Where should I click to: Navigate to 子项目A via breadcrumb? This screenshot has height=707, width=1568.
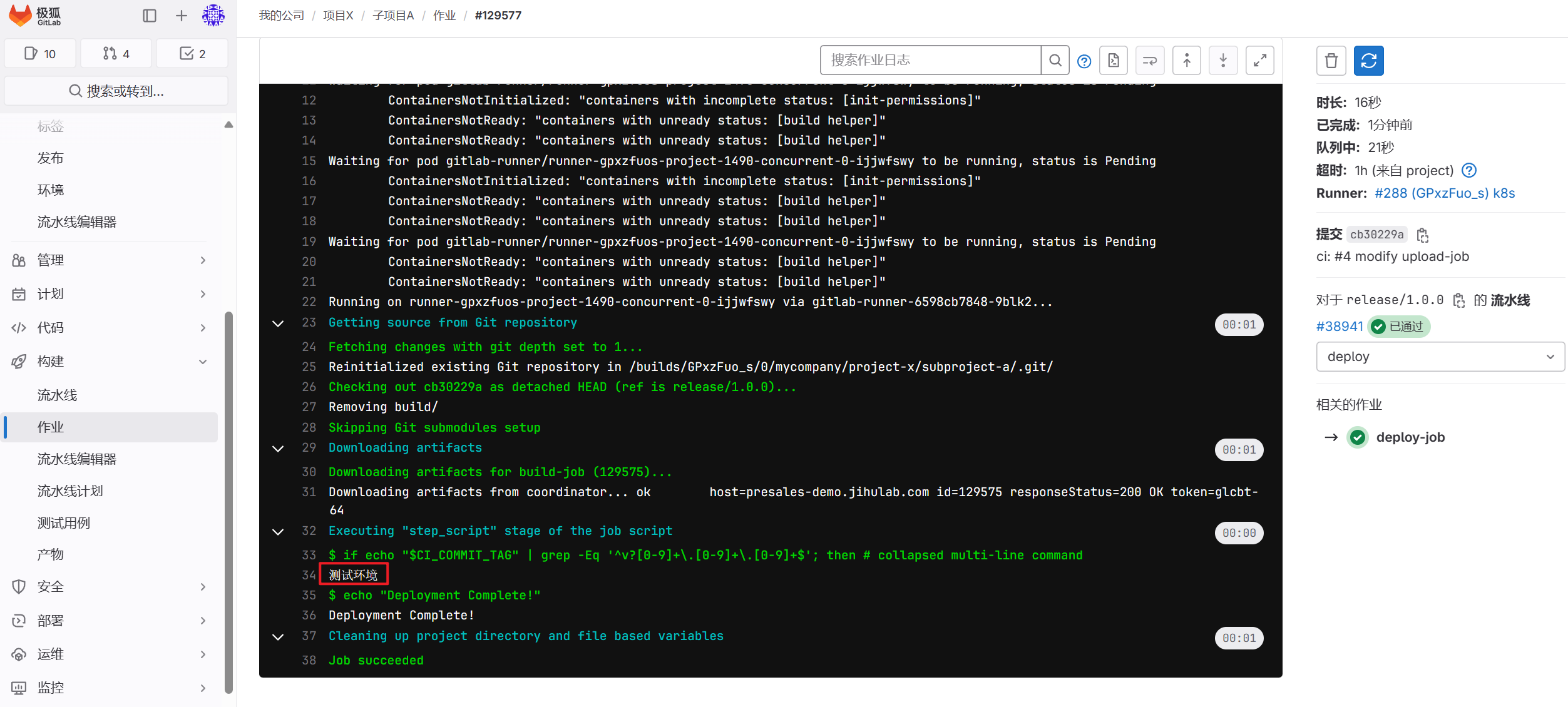[x=392, y=15]
